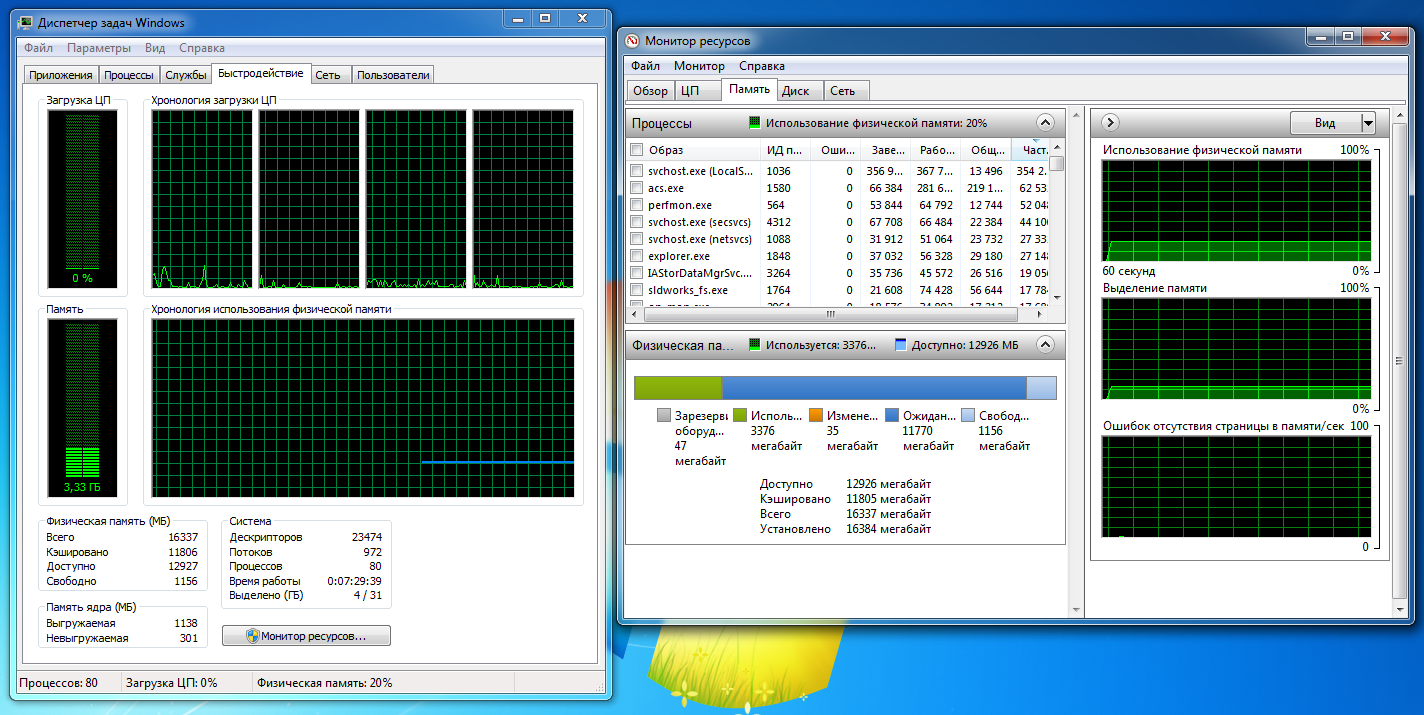Image resolution: width=1424 pixels, height=715 pixels.
Task: Select Память tab in Resource Monitor
Action: click(749, 89)
